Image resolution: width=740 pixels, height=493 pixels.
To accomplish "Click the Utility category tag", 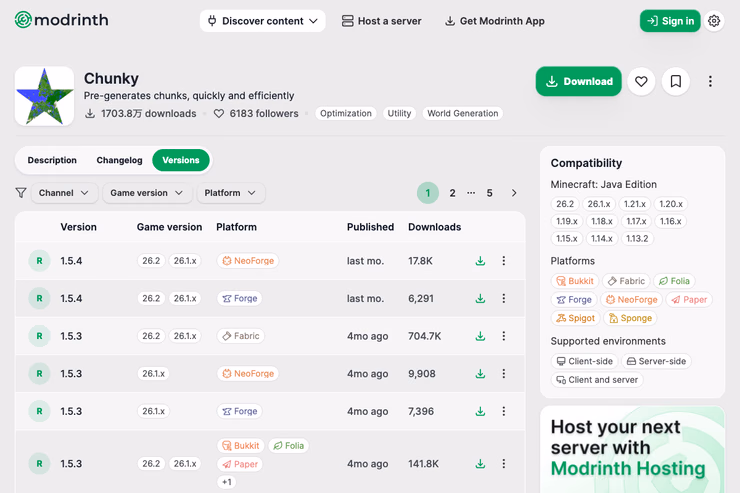I will pos(399,113).
